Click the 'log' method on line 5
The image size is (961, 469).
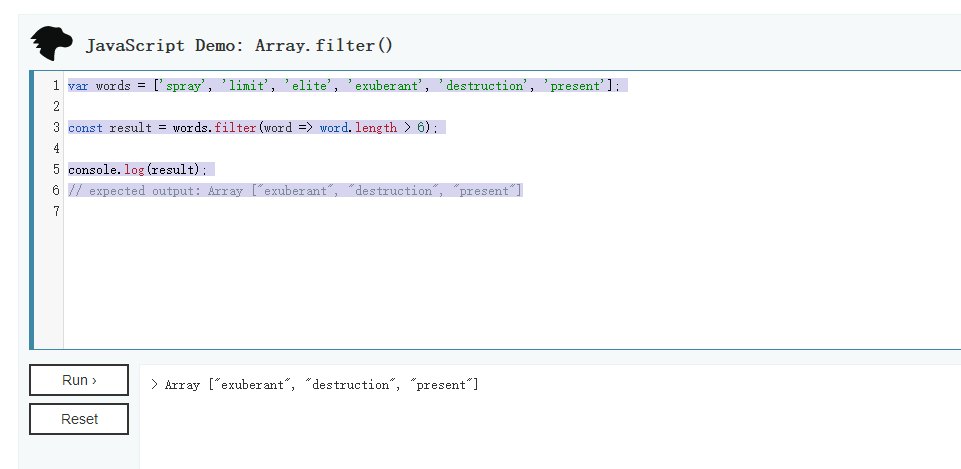[x=134, y=170]
